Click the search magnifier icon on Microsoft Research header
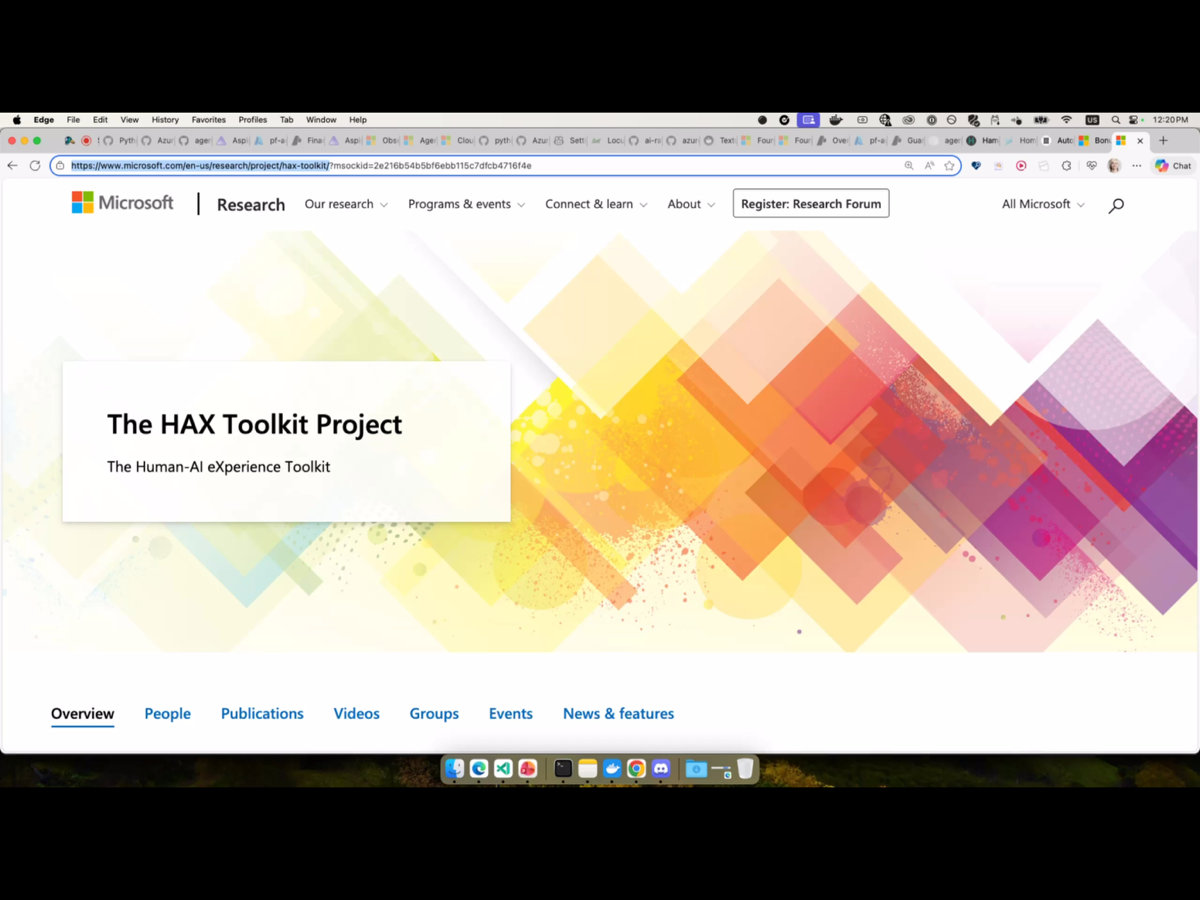The image size is (1200, 900). click(1116, 205)
